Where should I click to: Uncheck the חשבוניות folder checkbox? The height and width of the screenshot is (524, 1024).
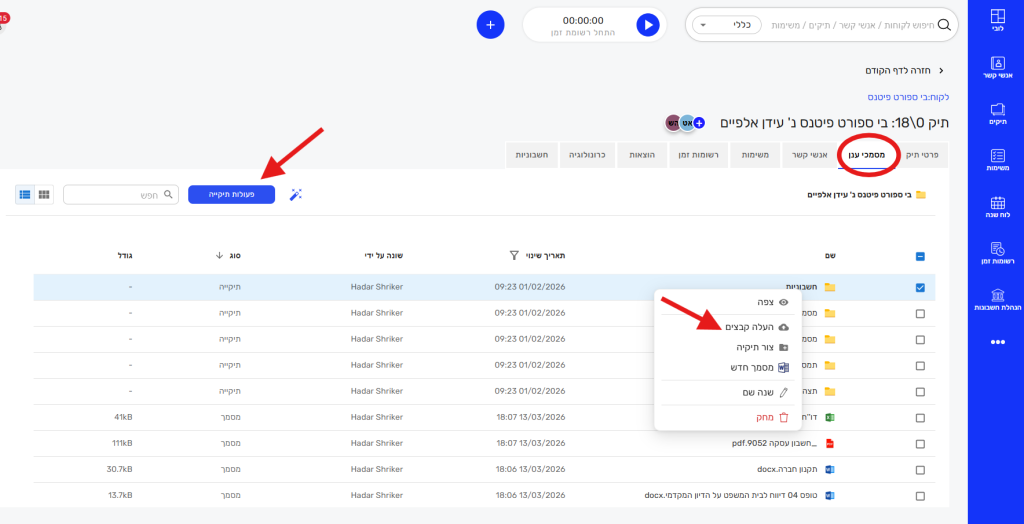click(920, 288)
